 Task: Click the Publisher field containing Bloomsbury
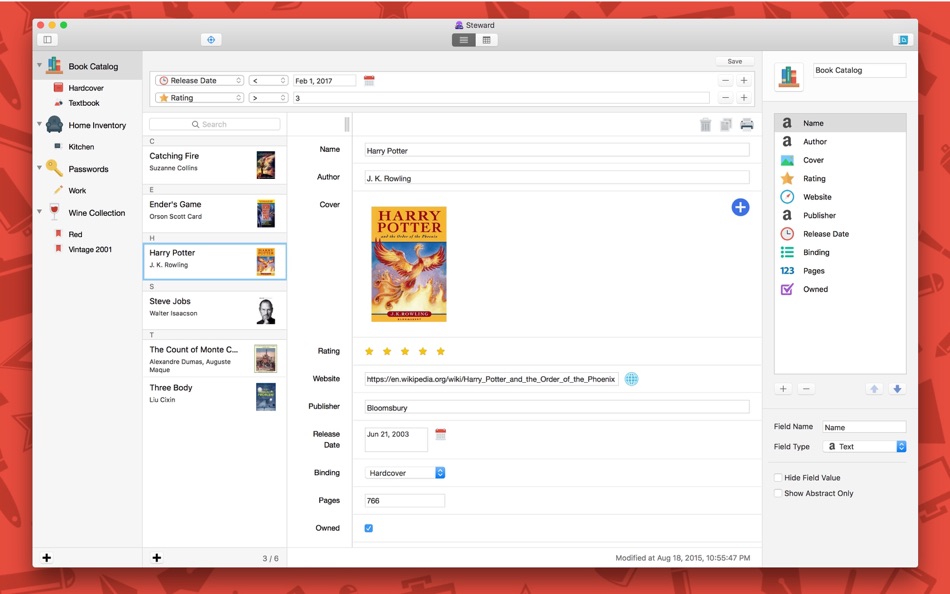click(557, 407)
